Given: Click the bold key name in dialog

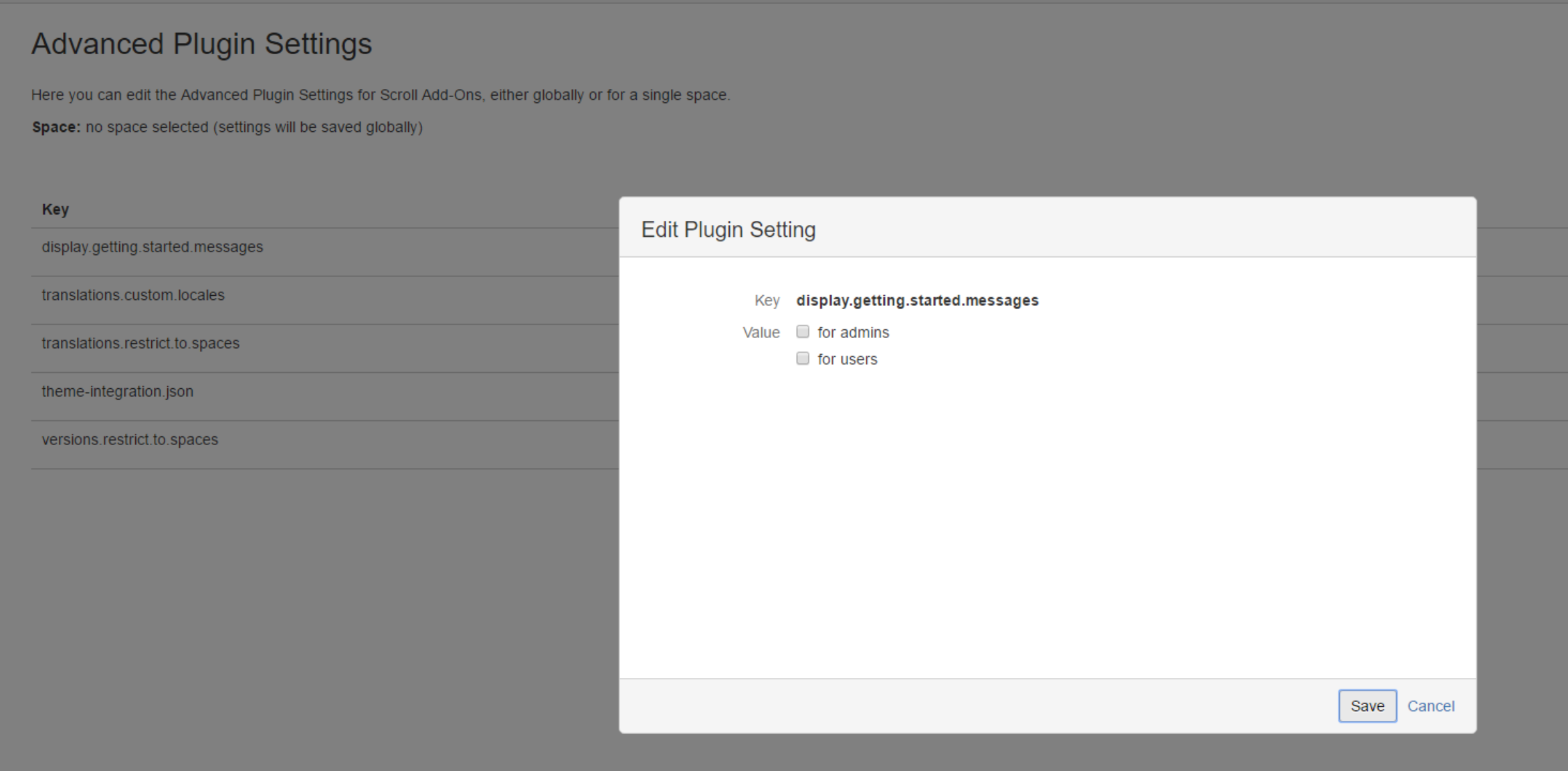Looking at the screenshot, I should pyautogui.click(x=917, y=301).
